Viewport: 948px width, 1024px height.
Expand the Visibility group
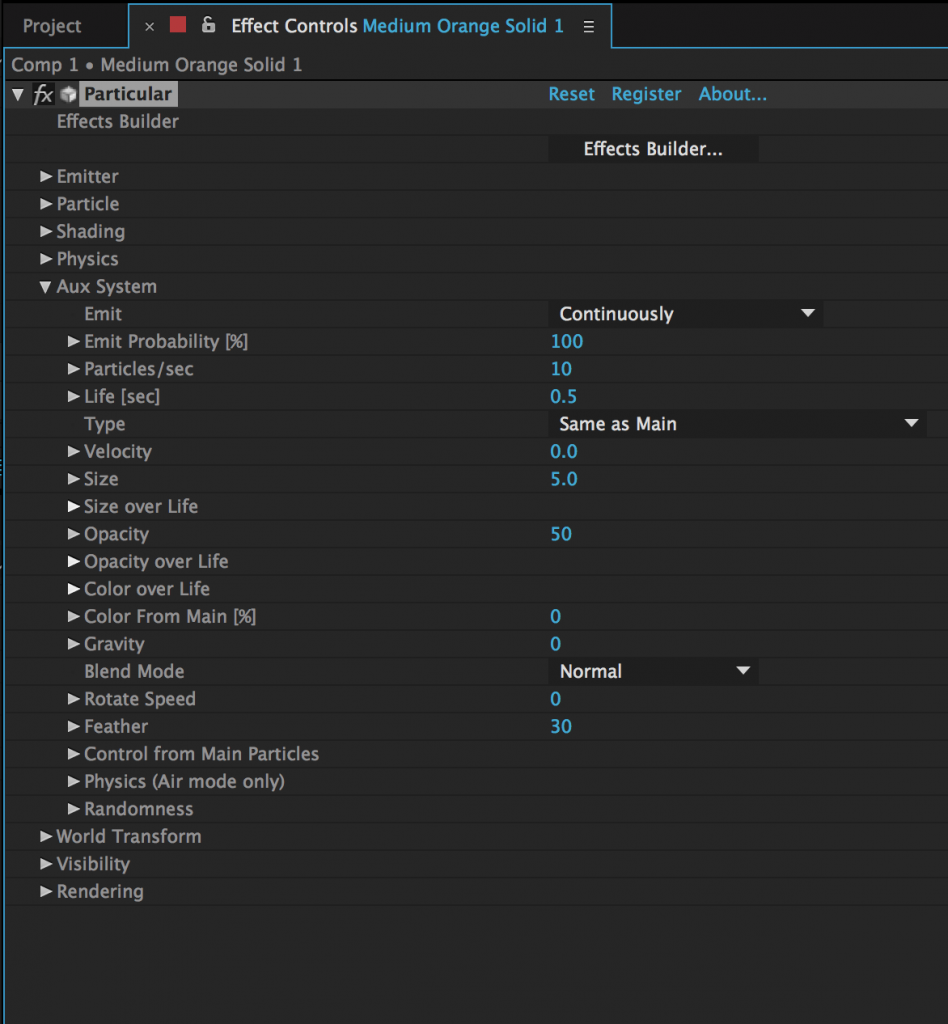pos(46,863)
